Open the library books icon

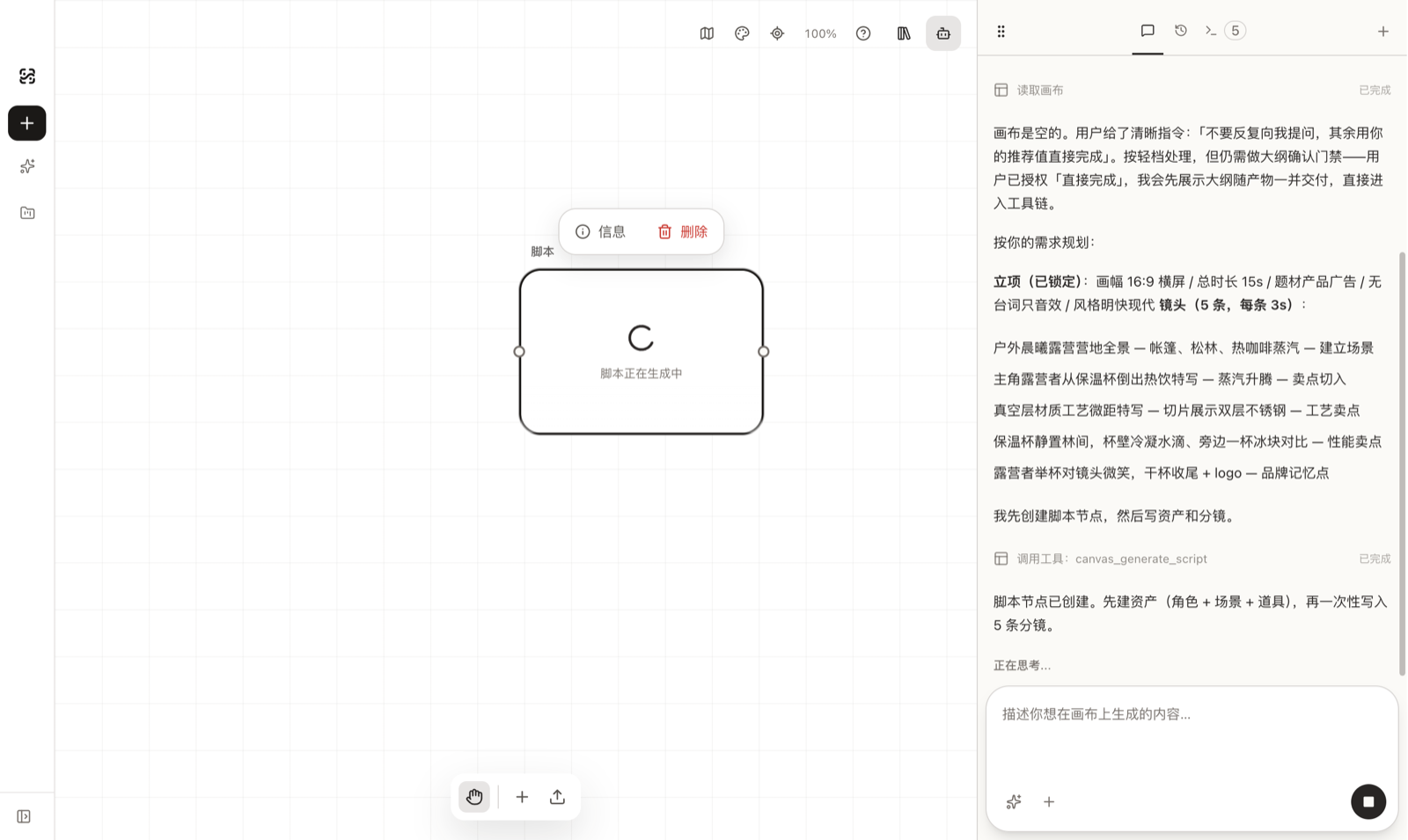904,33
